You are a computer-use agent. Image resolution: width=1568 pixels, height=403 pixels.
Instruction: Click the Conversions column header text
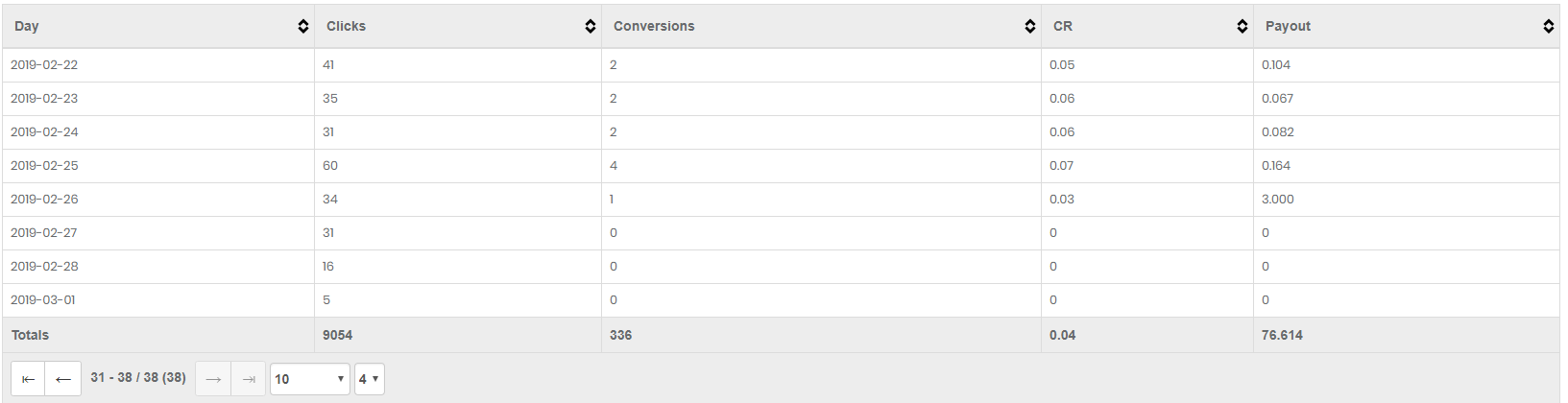[654, 26]
